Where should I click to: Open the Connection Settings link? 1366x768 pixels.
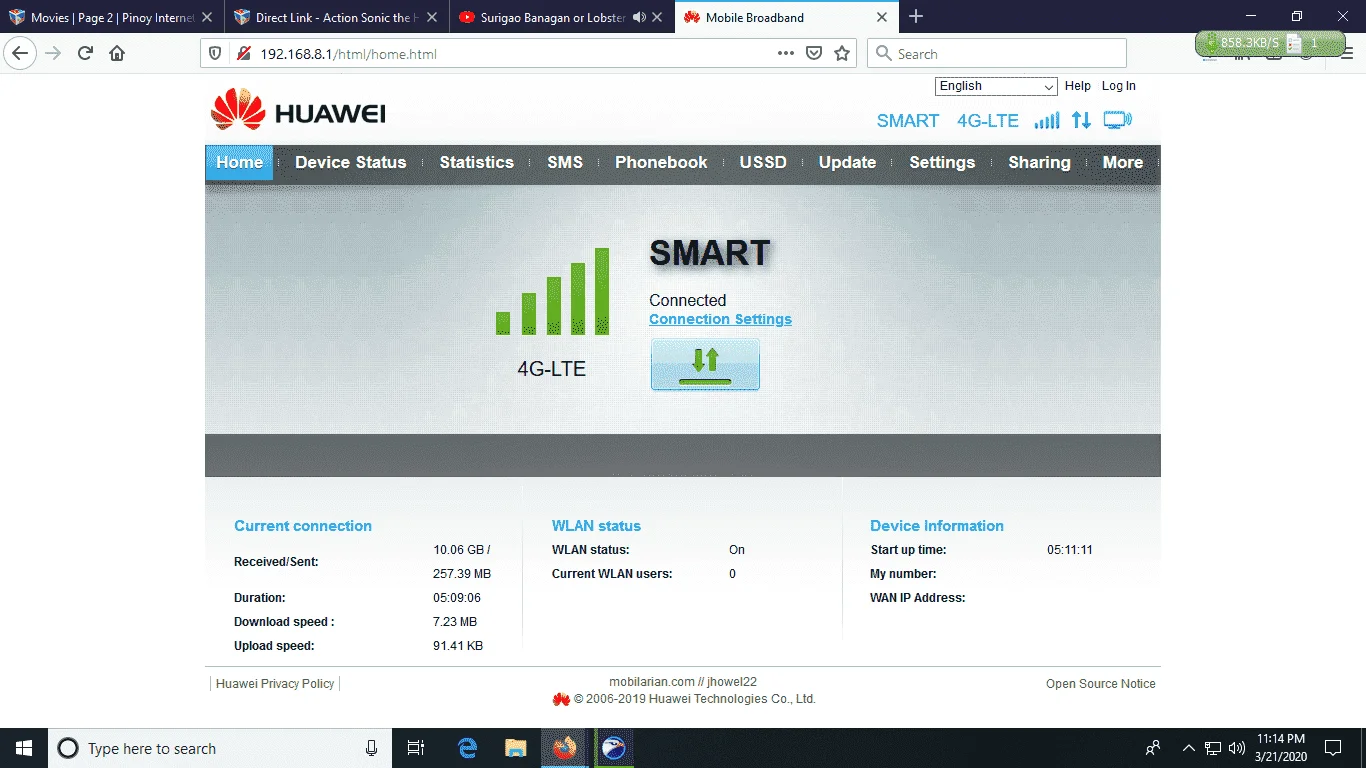pyautogui.click(x=720, y=319)
